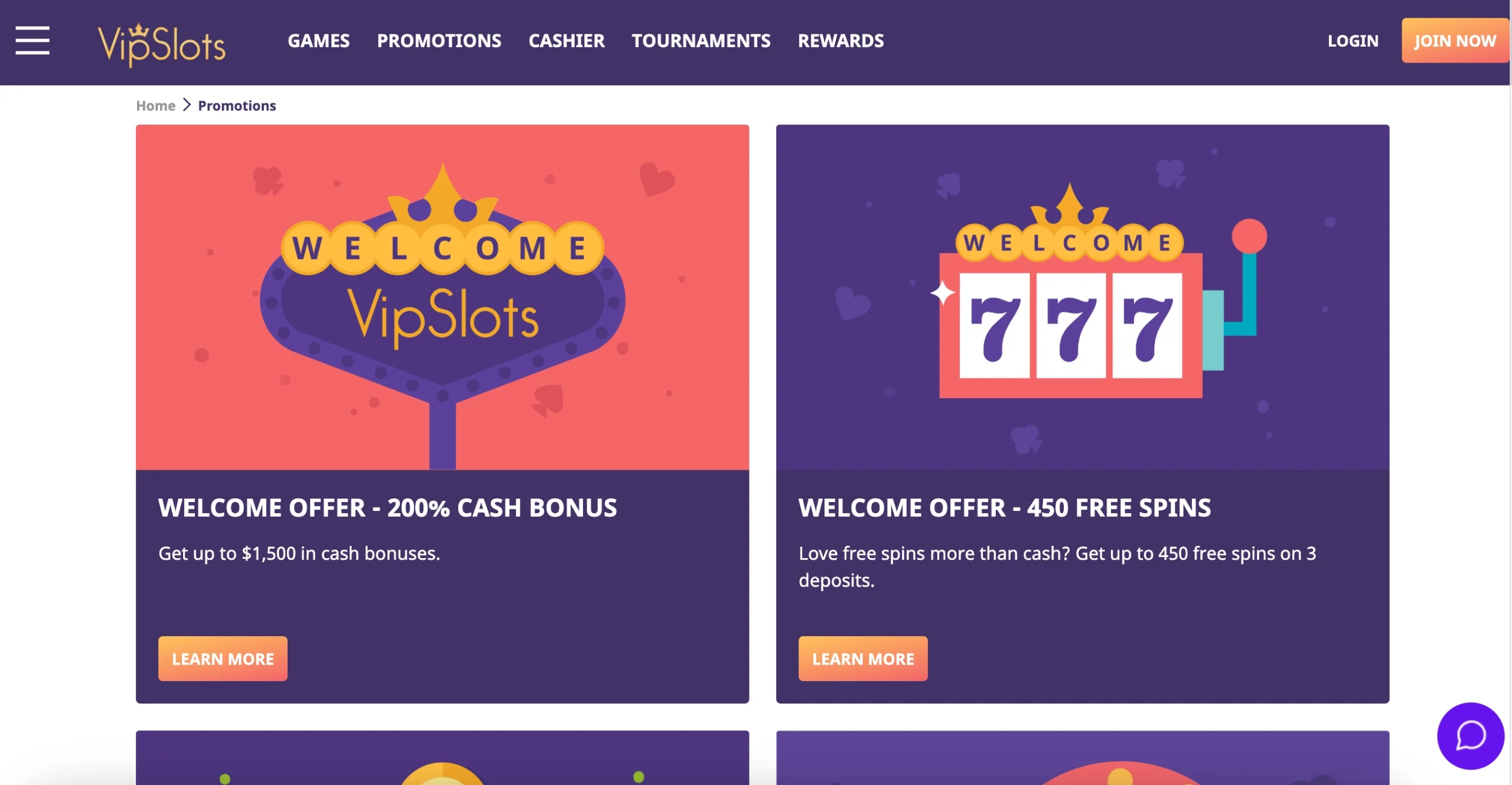Open the Cashier page
The width and height of the screenshot is (1512, 785).
566,41
